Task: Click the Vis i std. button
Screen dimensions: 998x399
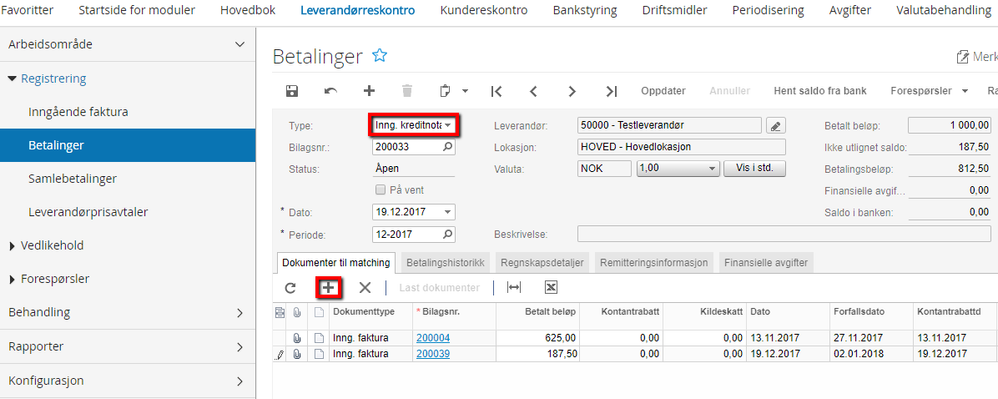Action: [x=754, y=169]
